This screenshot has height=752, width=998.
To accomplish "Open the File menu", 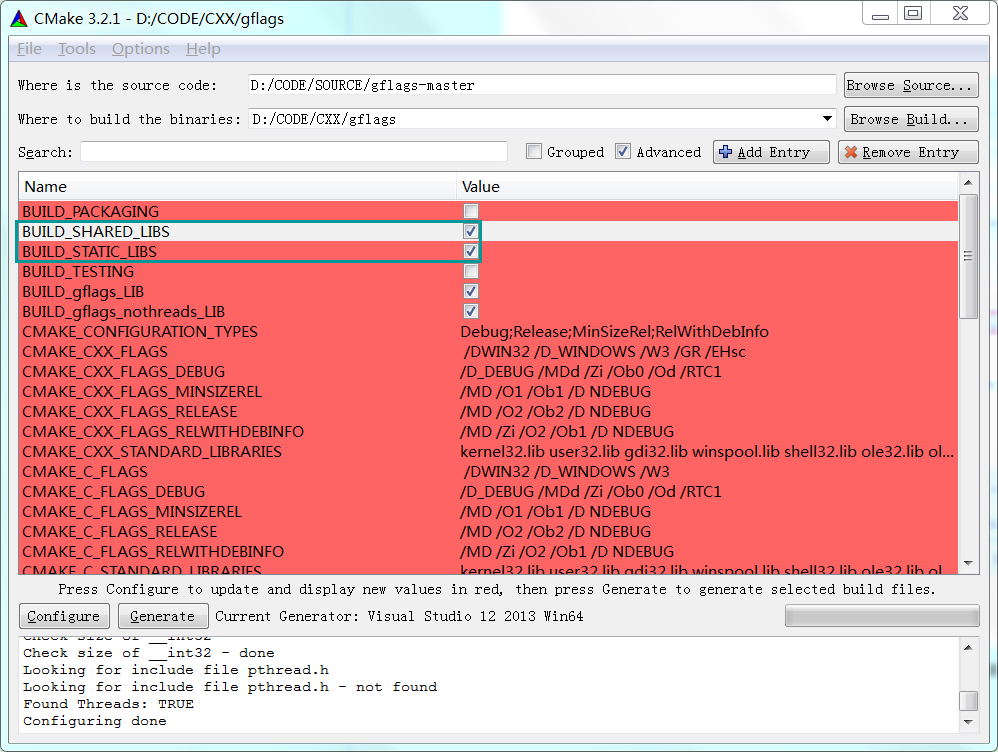I will click(x=29, y=49).
